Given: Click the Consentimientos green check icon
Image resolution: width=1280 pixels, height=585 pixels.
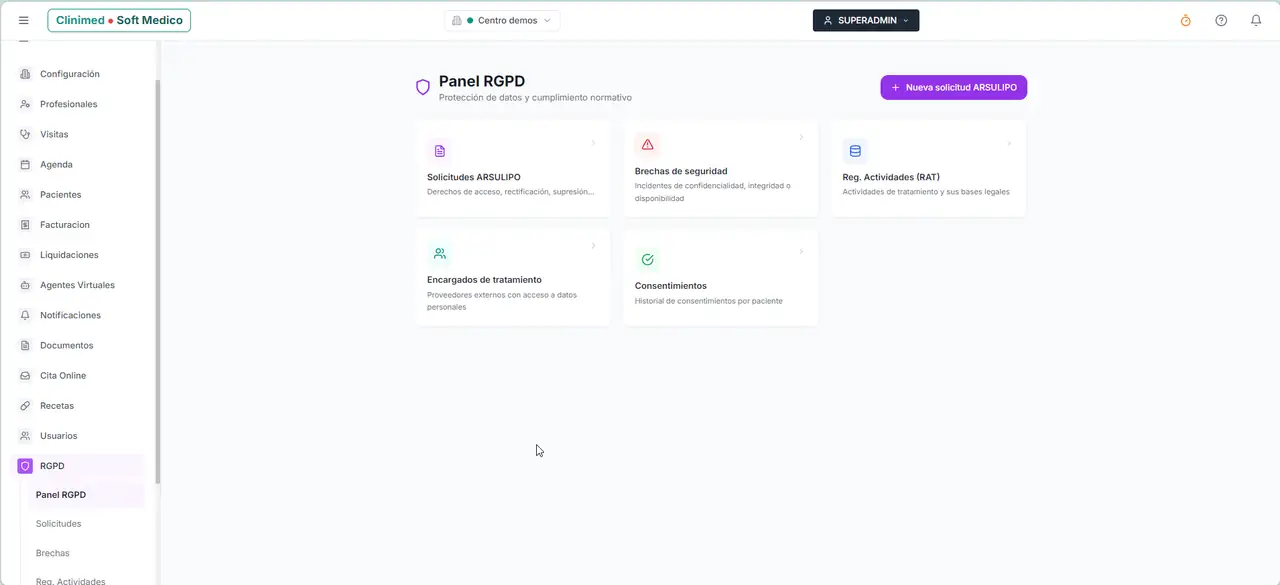Looking at the screenshot, I should click(x=647, y=260).
